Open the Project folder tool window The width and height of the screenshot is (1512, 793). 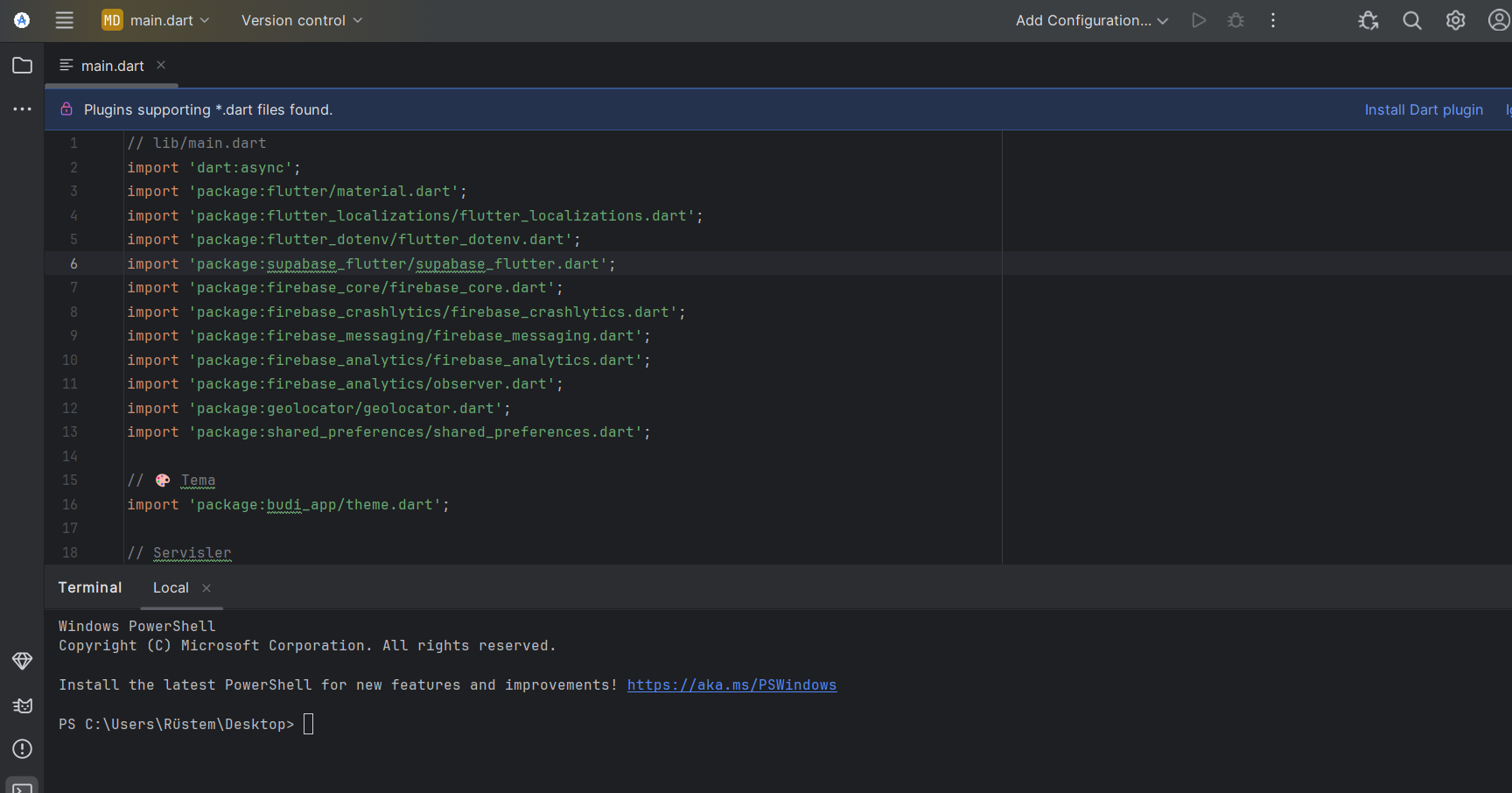[x=22, y=66]
